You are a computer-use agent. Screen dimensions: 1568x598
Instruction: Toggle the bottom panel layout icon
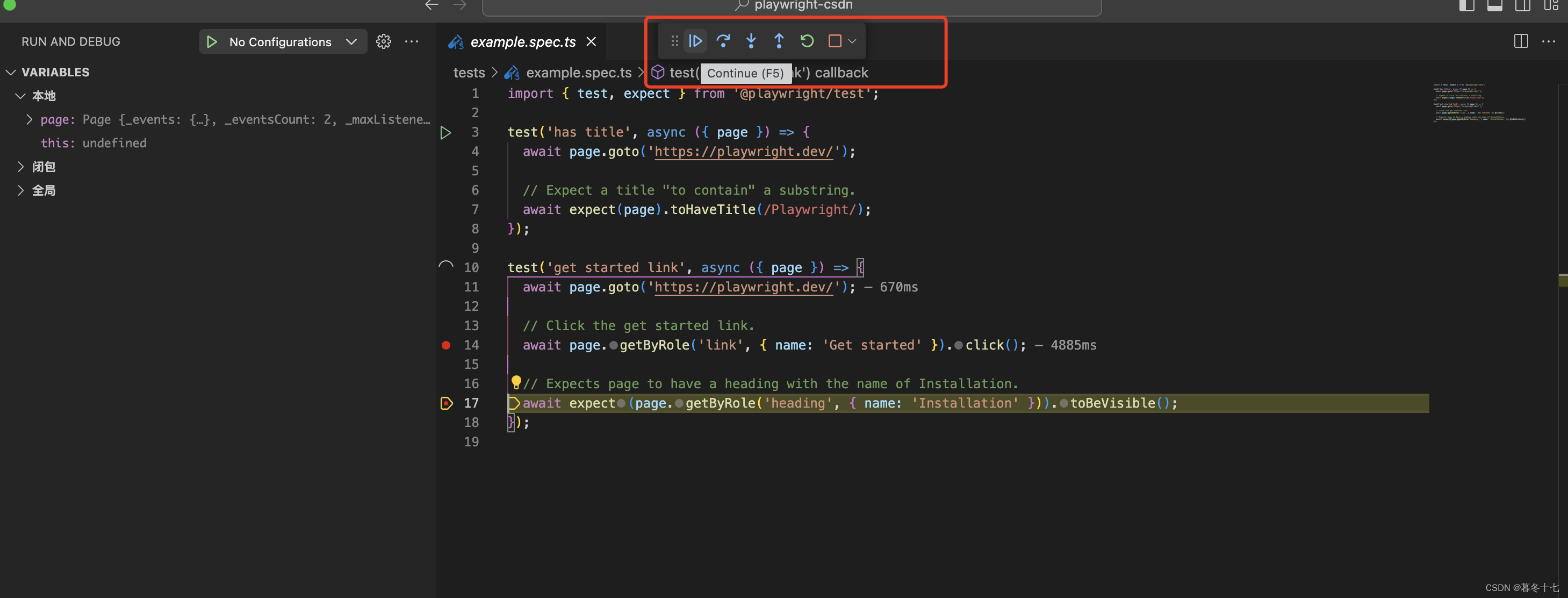1494,5
